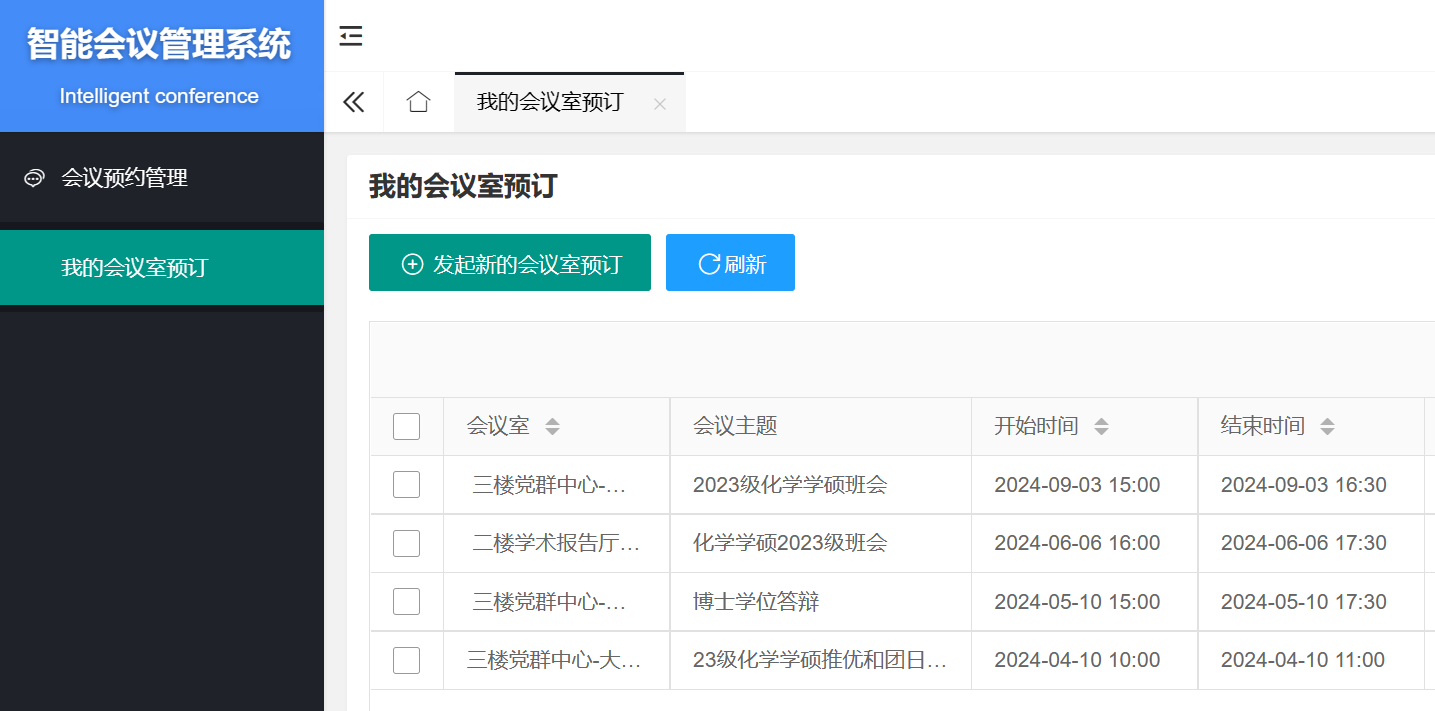The width and height of the screenshot is (1435, 711).
Task: Click the double left arrow tab scroll icon
Action: pos(354,102)
